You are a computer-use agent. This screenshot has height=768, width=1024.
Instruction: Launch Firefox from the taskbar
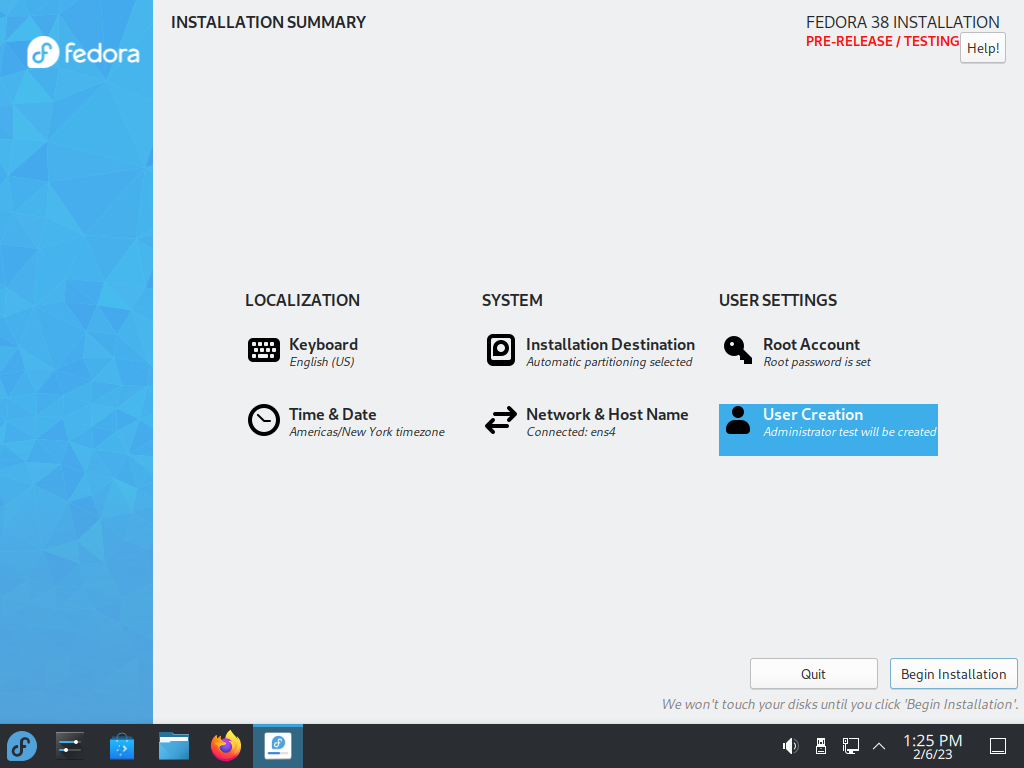[226, 746]
